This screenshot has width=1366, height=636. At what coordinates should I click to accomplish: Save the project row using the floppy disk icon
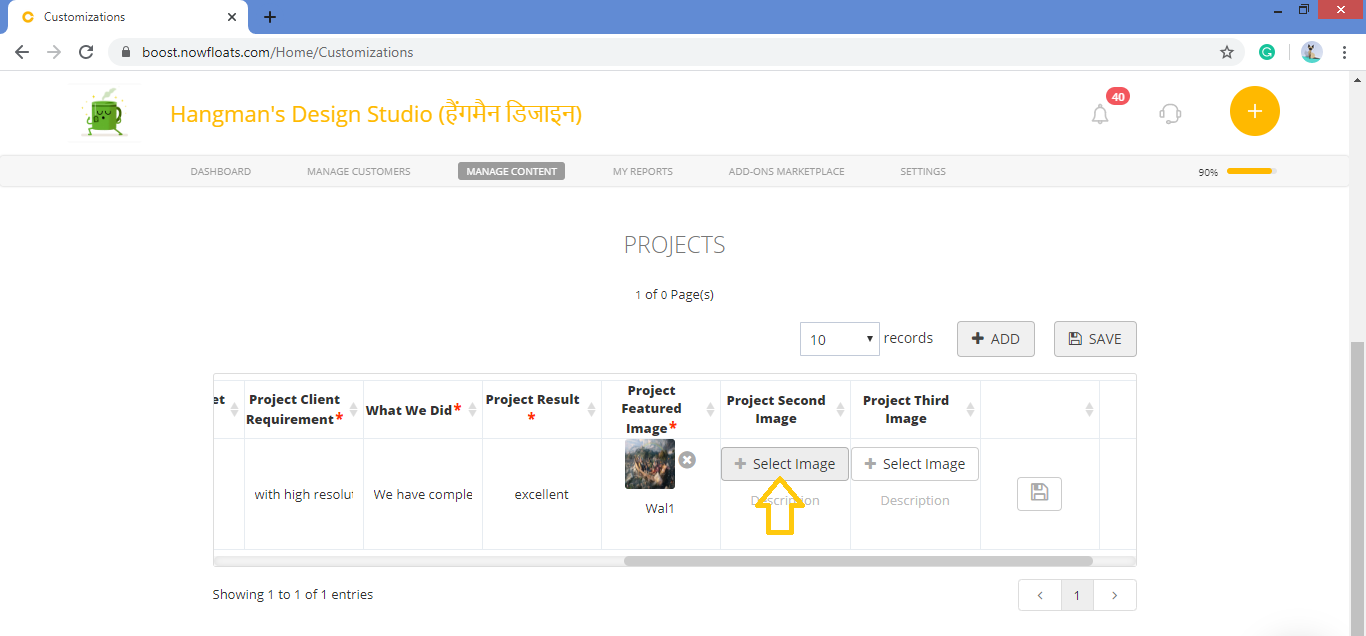1039,493
